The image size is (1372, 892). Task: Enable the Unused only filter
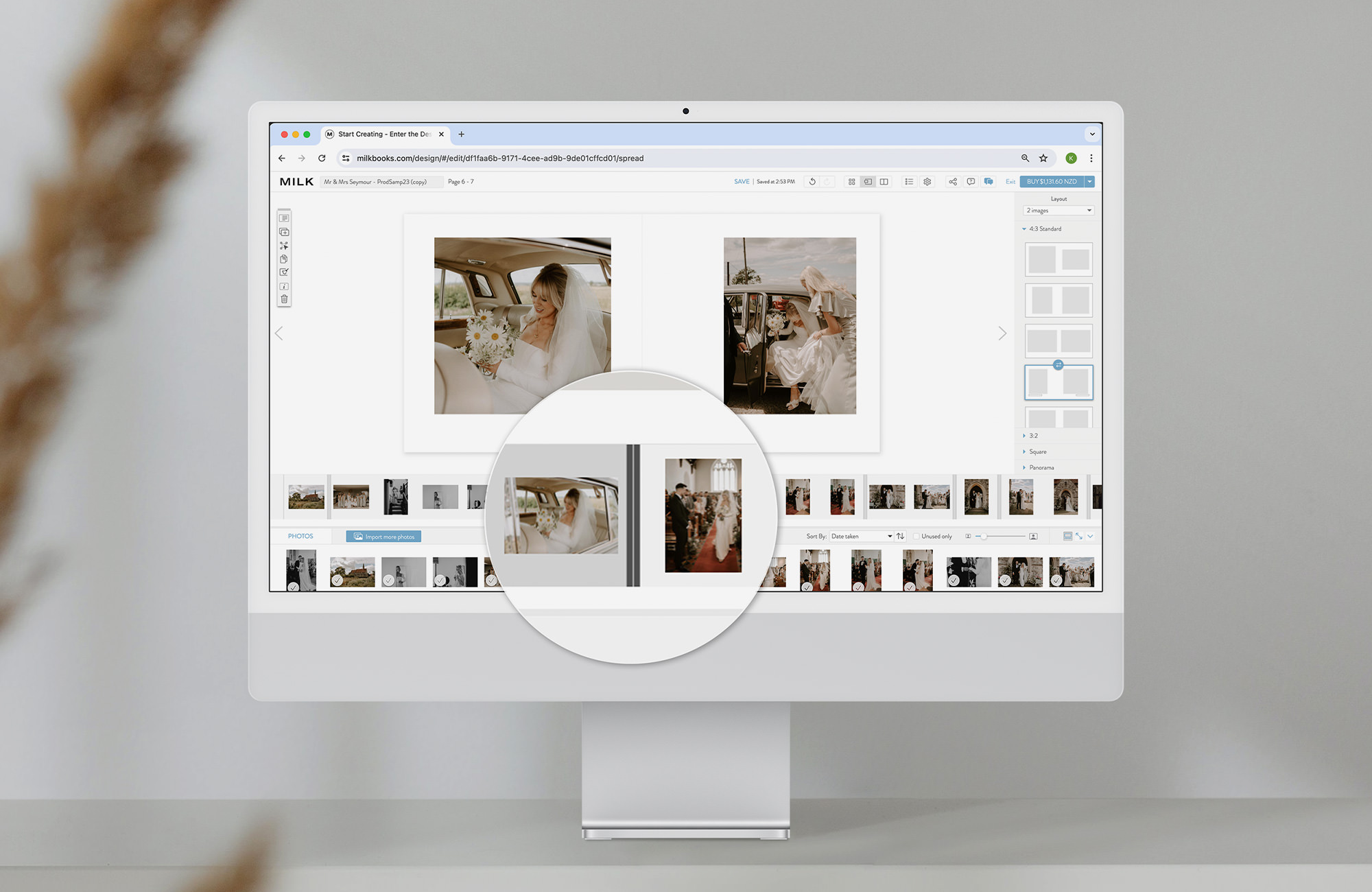coord(917,536)
